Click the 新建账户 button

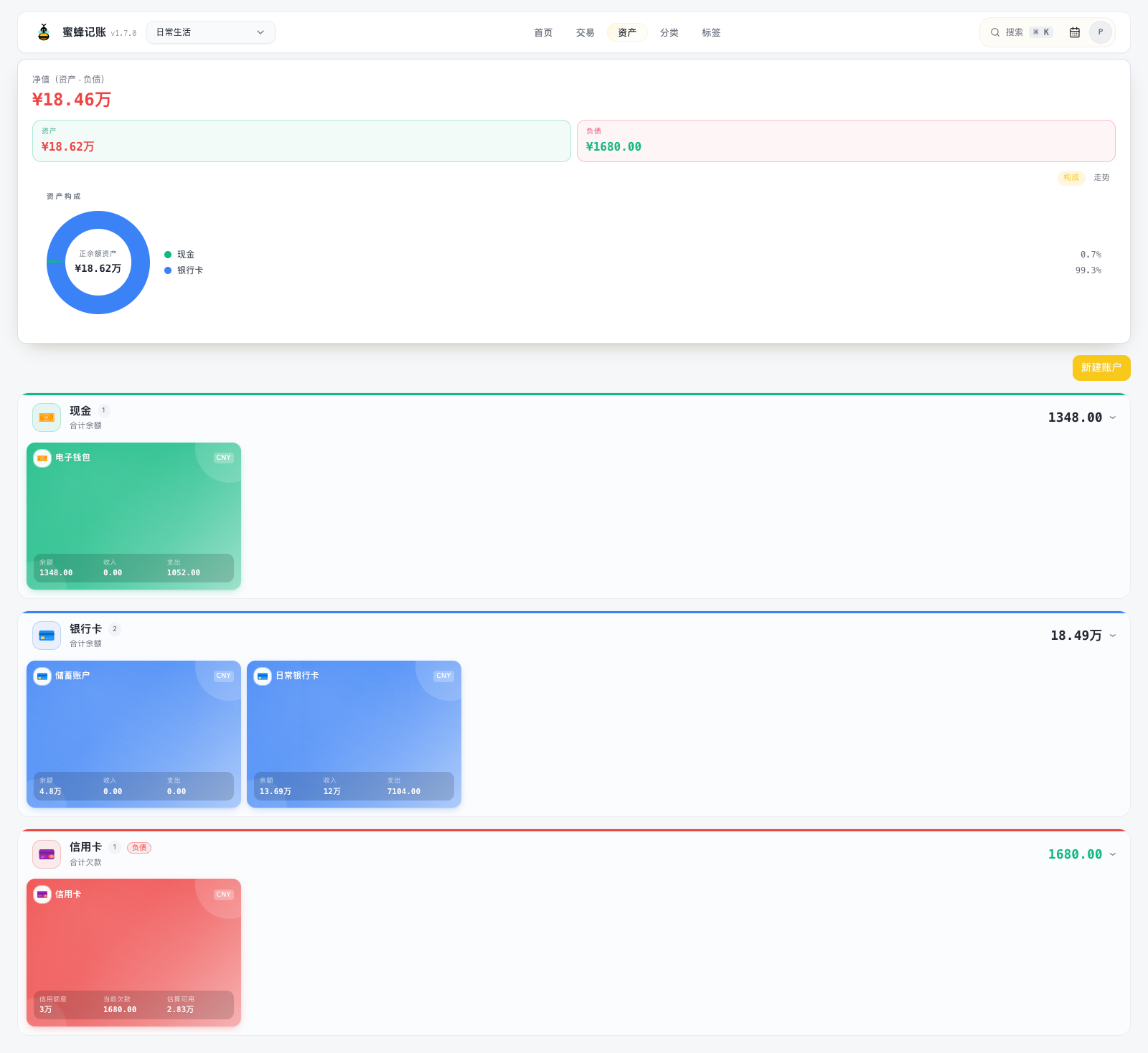(x=1101, y=367)
